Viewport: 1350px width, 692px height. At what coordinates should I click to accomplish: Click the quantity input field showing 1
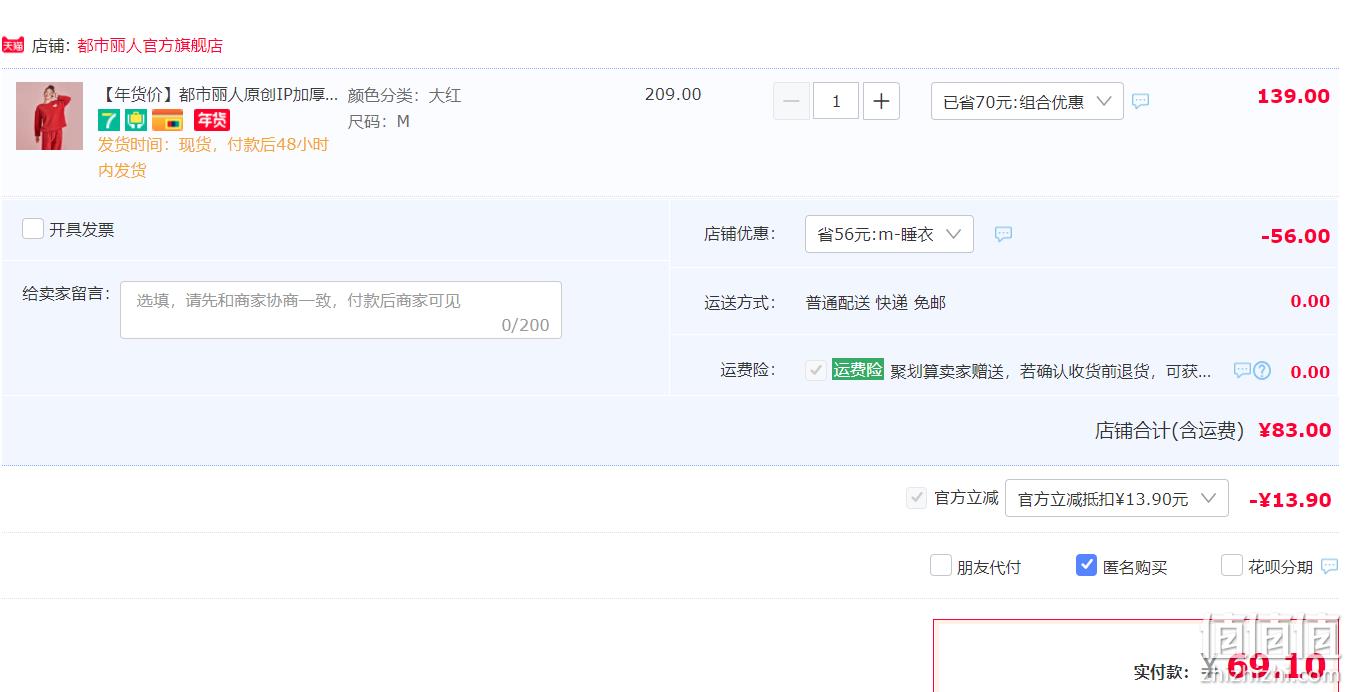point(836,101)
